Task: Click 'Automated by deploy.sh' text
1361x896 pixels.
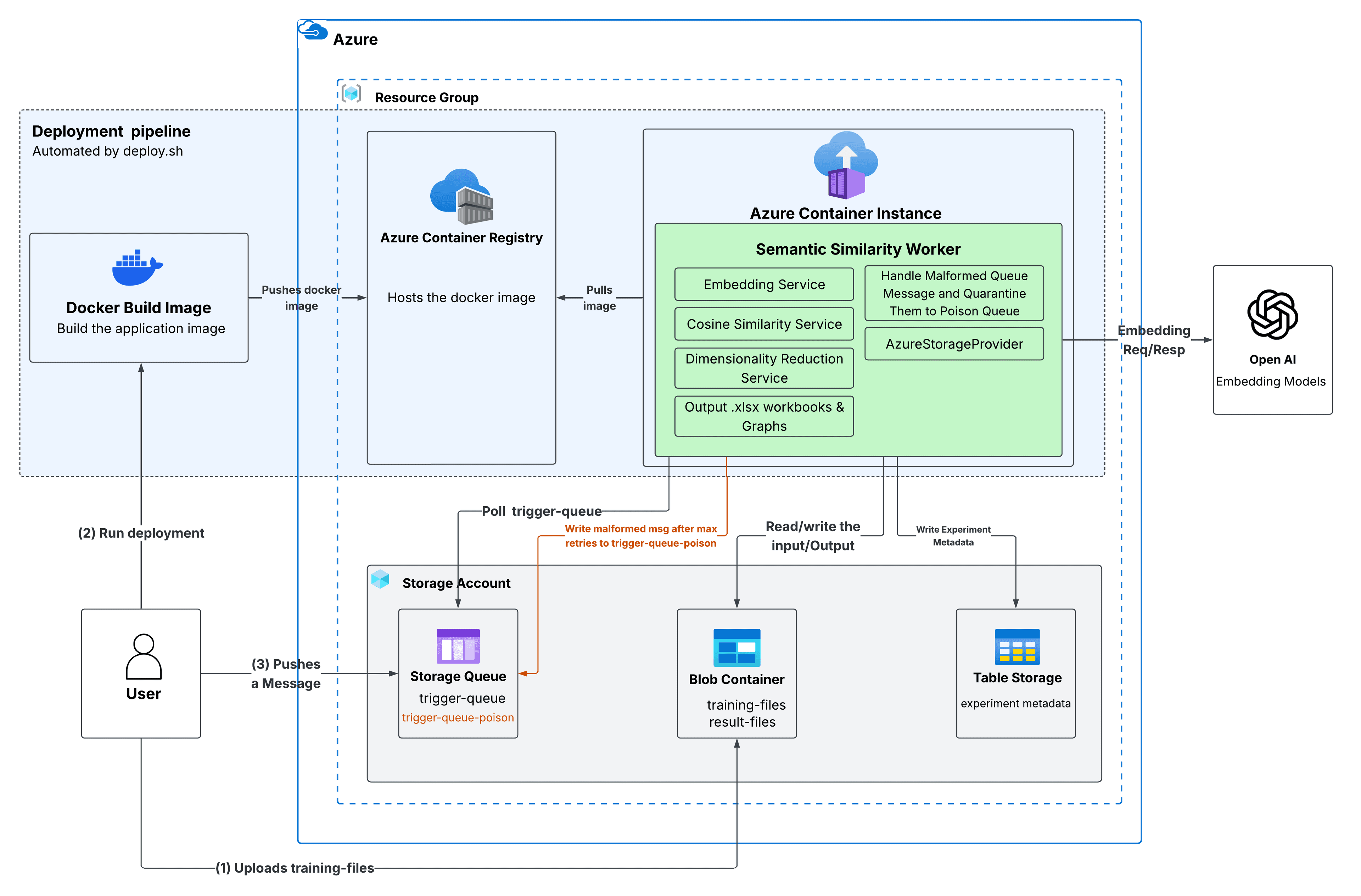Action: click(x=107, y=151)
